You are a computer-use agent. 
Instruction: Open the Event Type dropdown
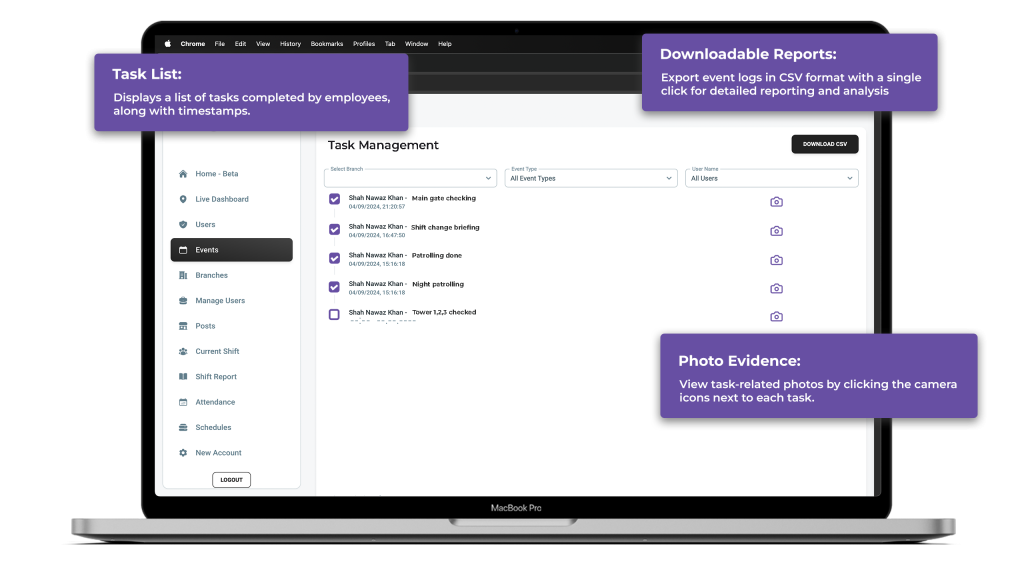point(591,178)
